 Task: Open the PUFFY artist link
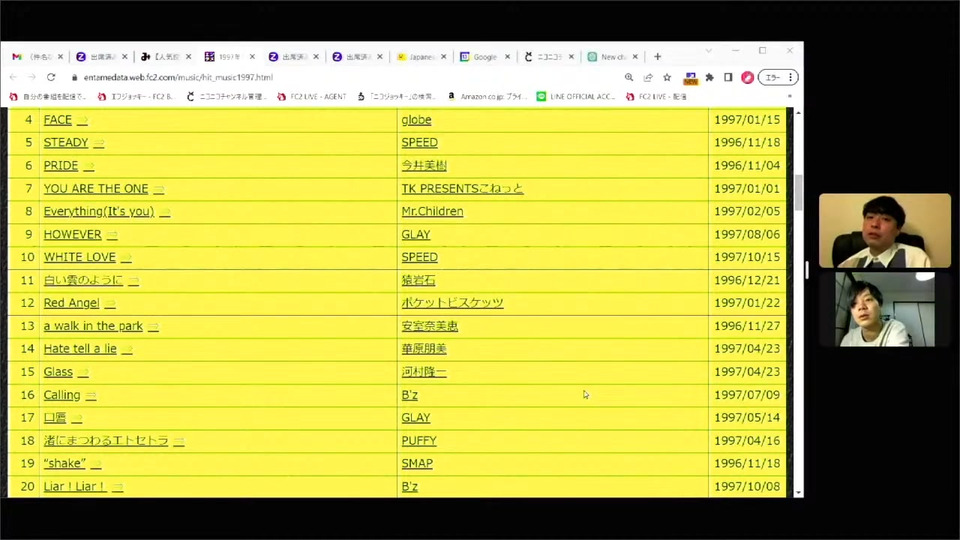tap(419, 441)
